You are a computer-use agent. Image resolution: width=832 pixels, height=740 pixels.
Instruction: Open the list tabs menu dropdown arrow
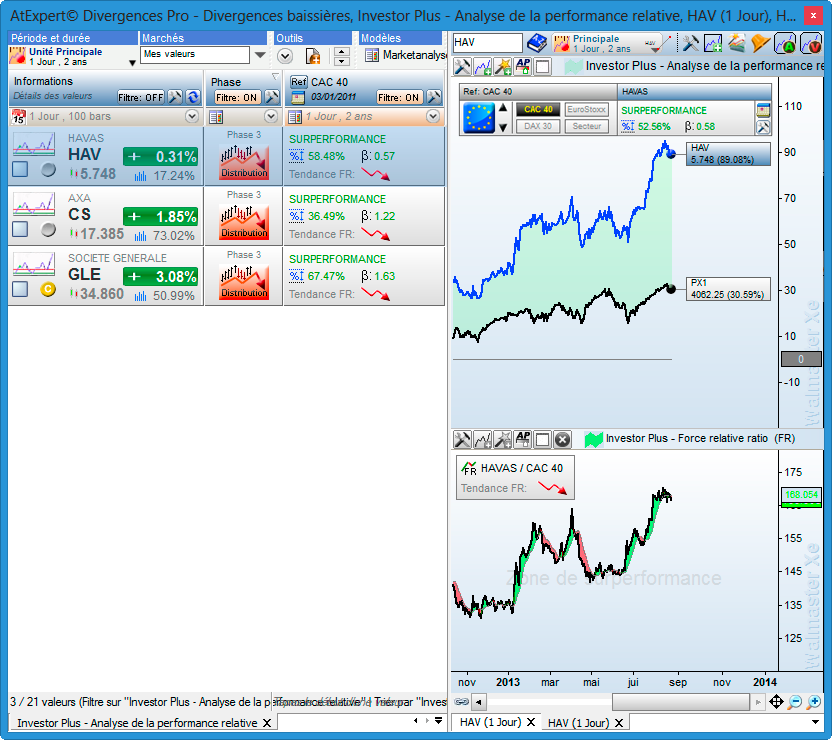pos(439,720)
